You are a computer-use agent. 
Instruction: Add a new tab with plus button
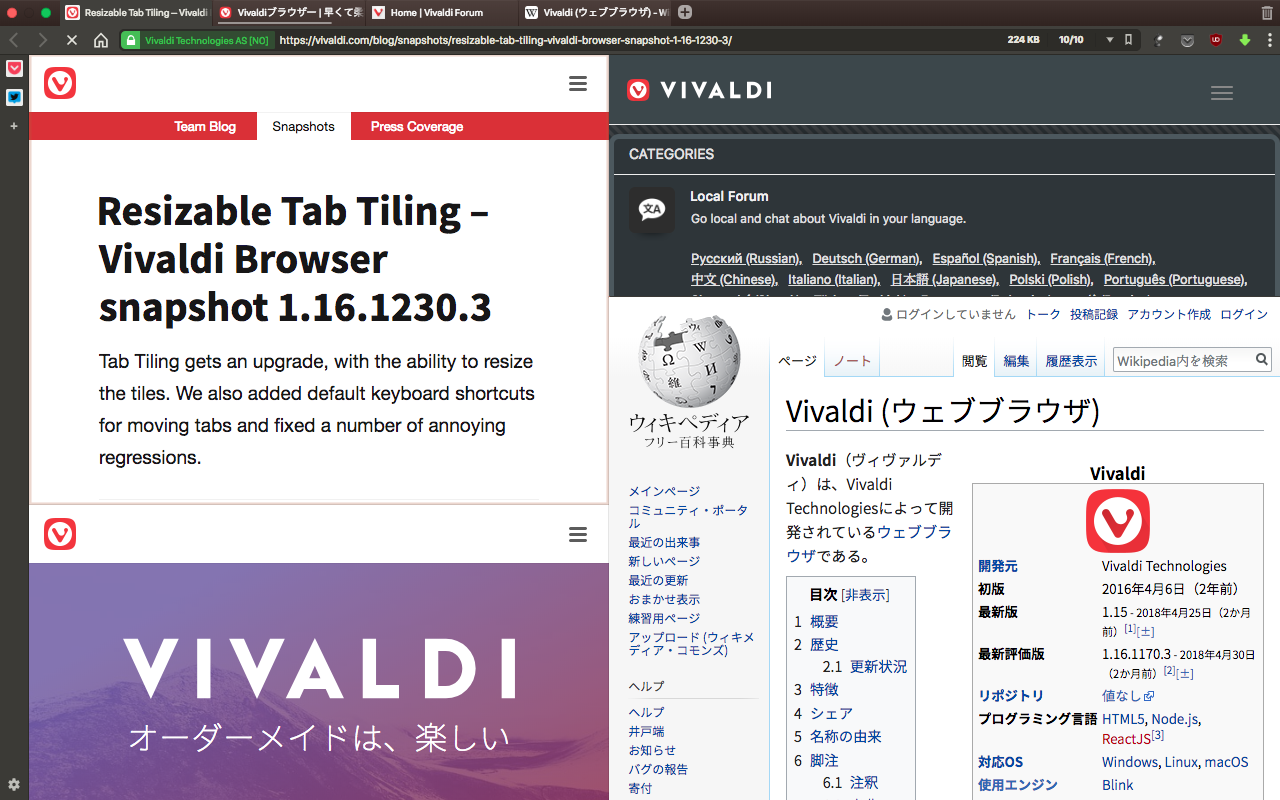pos(685,13)
